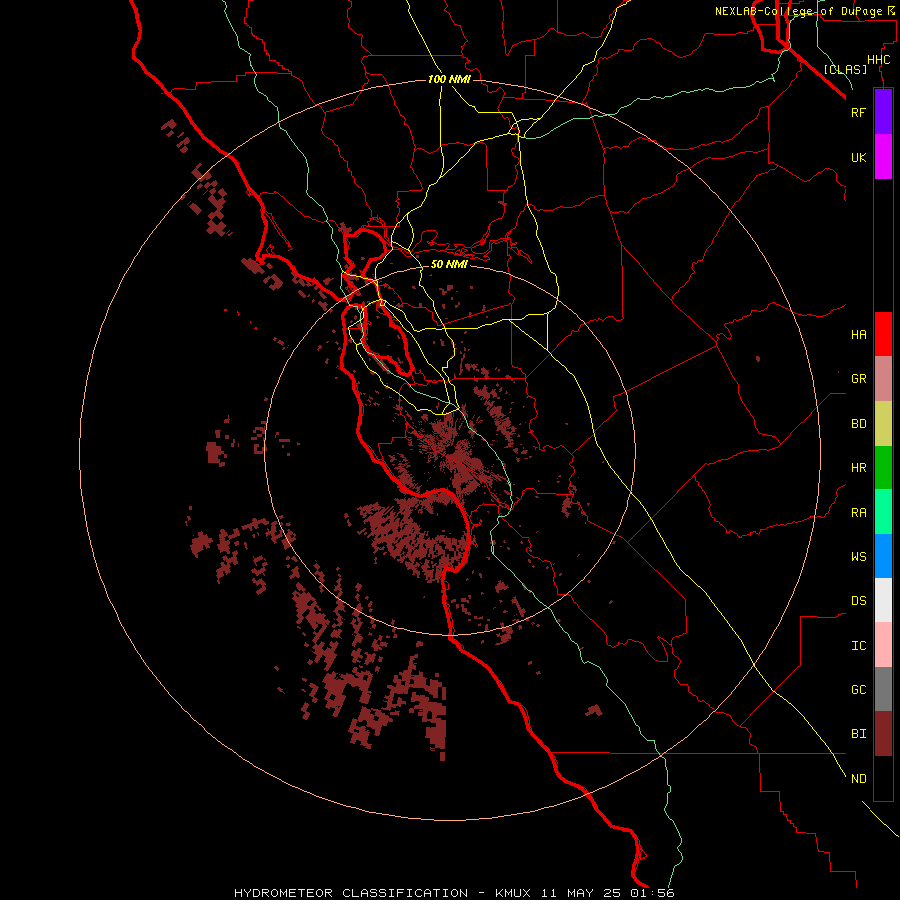
Task: Select the GC gray legend swatch
Action: pos(883,689)
